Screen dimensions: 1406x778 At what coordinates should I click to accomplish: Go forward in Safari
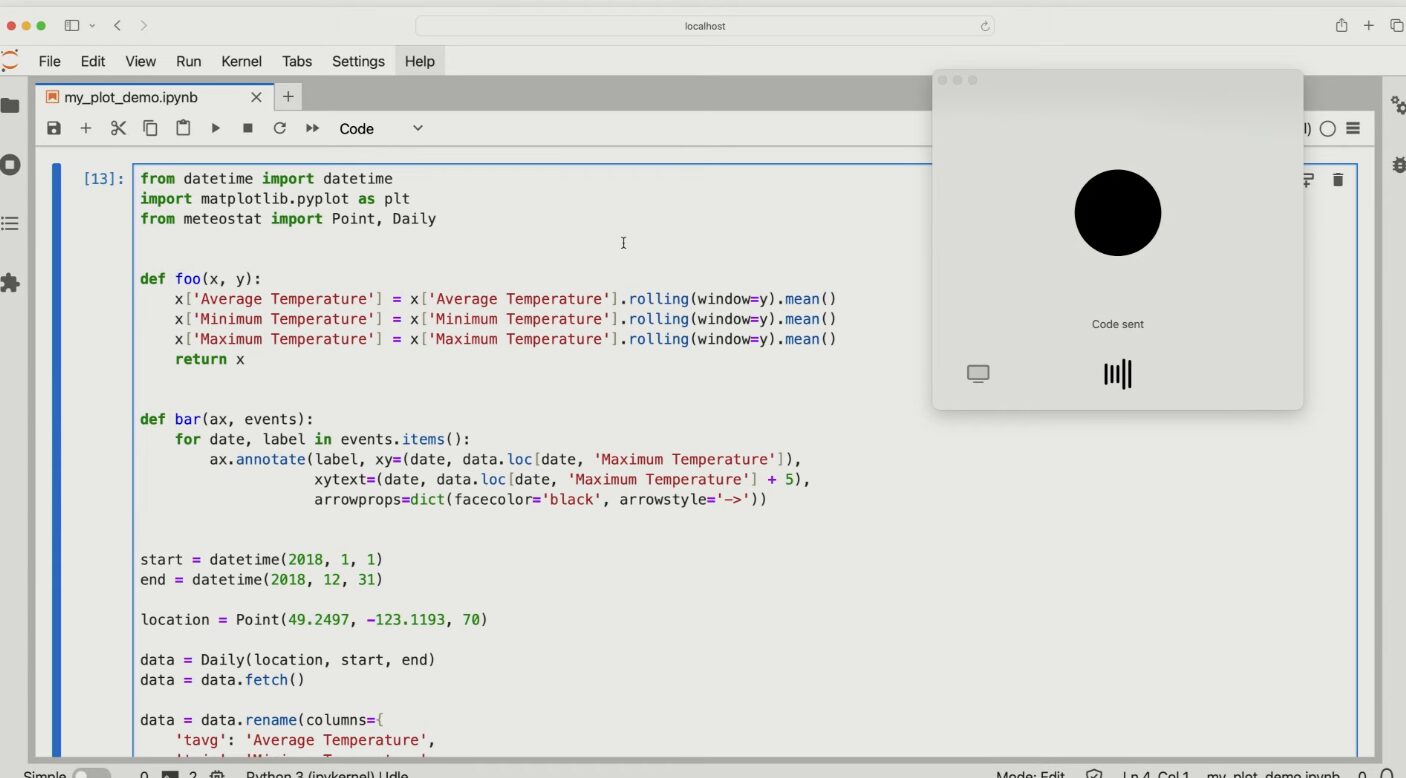pyautogui.click(x=144, y=25)
